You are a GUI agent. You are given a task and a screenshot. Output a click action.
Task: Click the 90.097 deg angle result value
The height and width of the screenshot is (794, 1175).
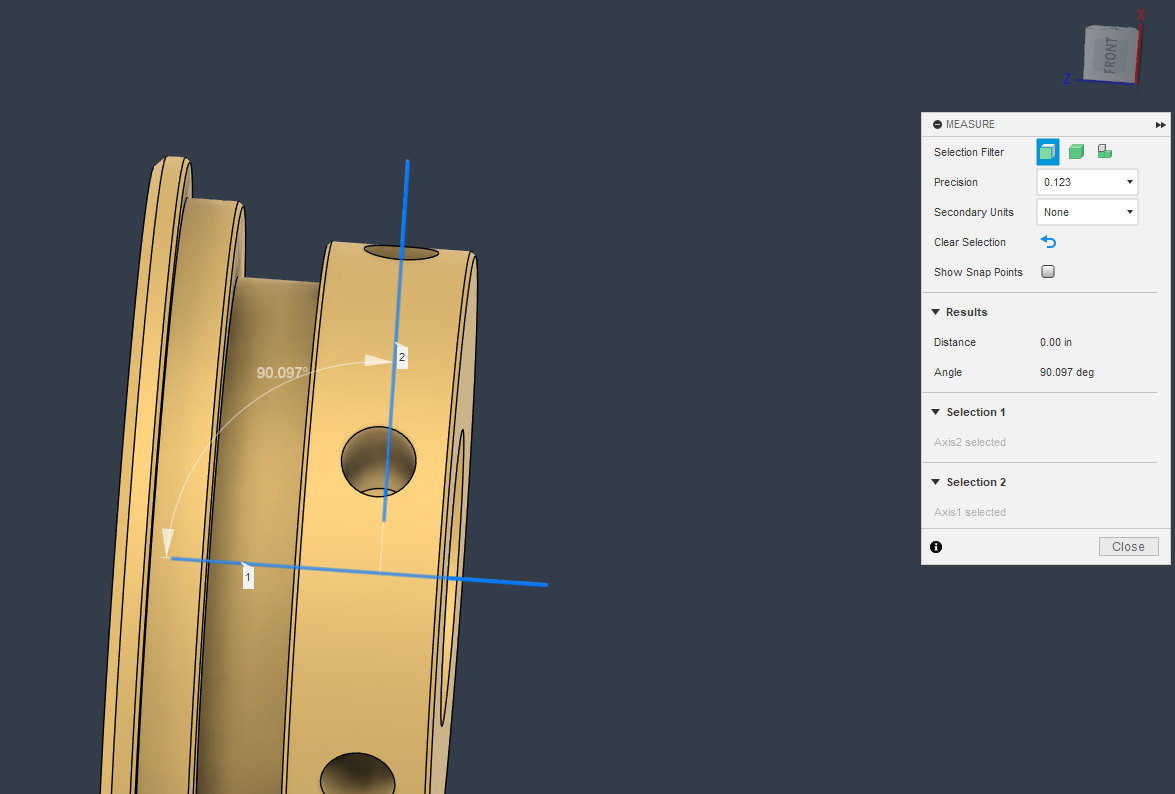tap(1067, 372)
